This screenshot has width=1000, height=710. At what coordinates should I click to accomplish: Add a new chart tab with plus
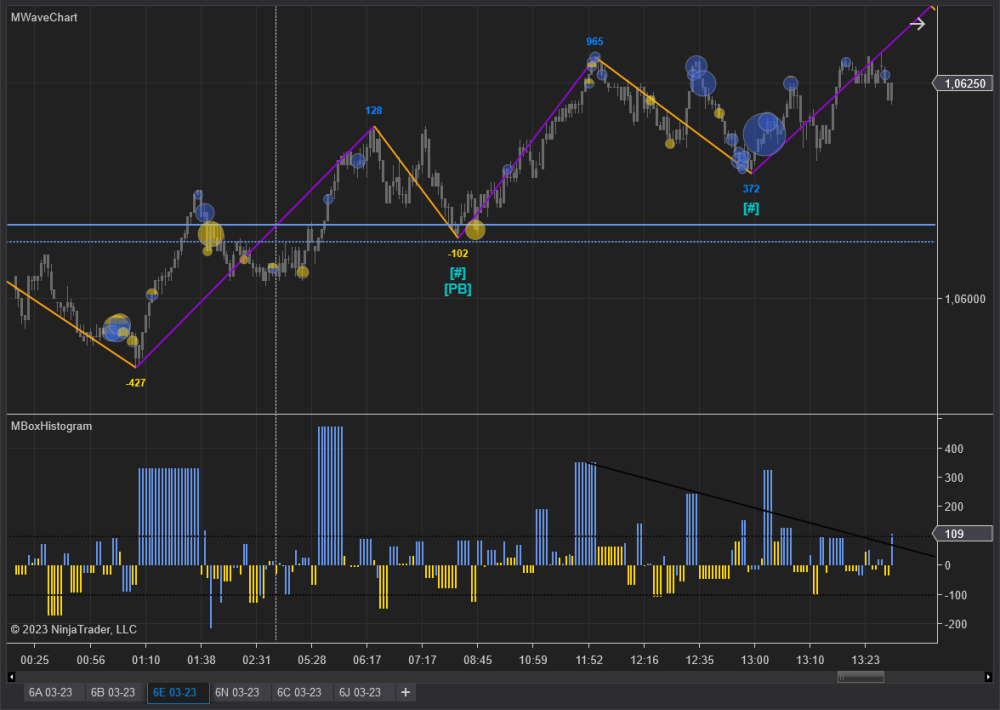coord(405,692)
